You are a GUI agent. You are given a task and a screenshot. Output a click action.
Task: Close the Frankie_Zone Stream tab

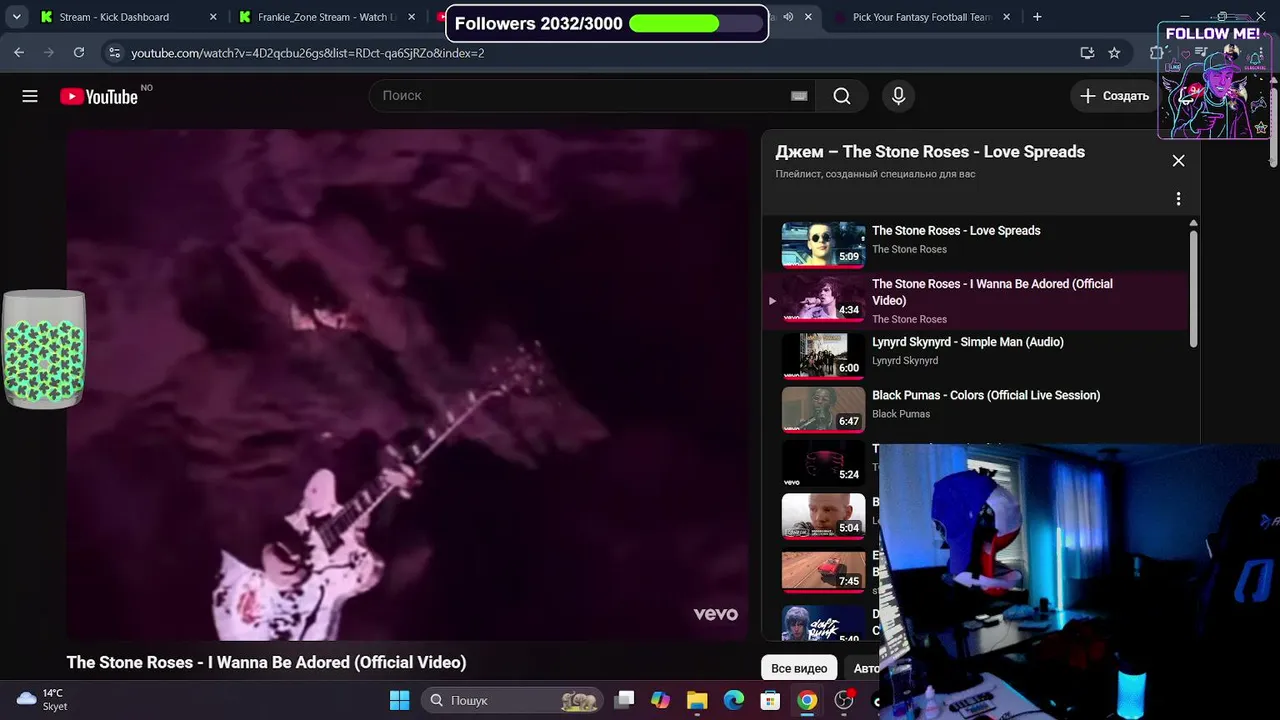click(411, 17)
